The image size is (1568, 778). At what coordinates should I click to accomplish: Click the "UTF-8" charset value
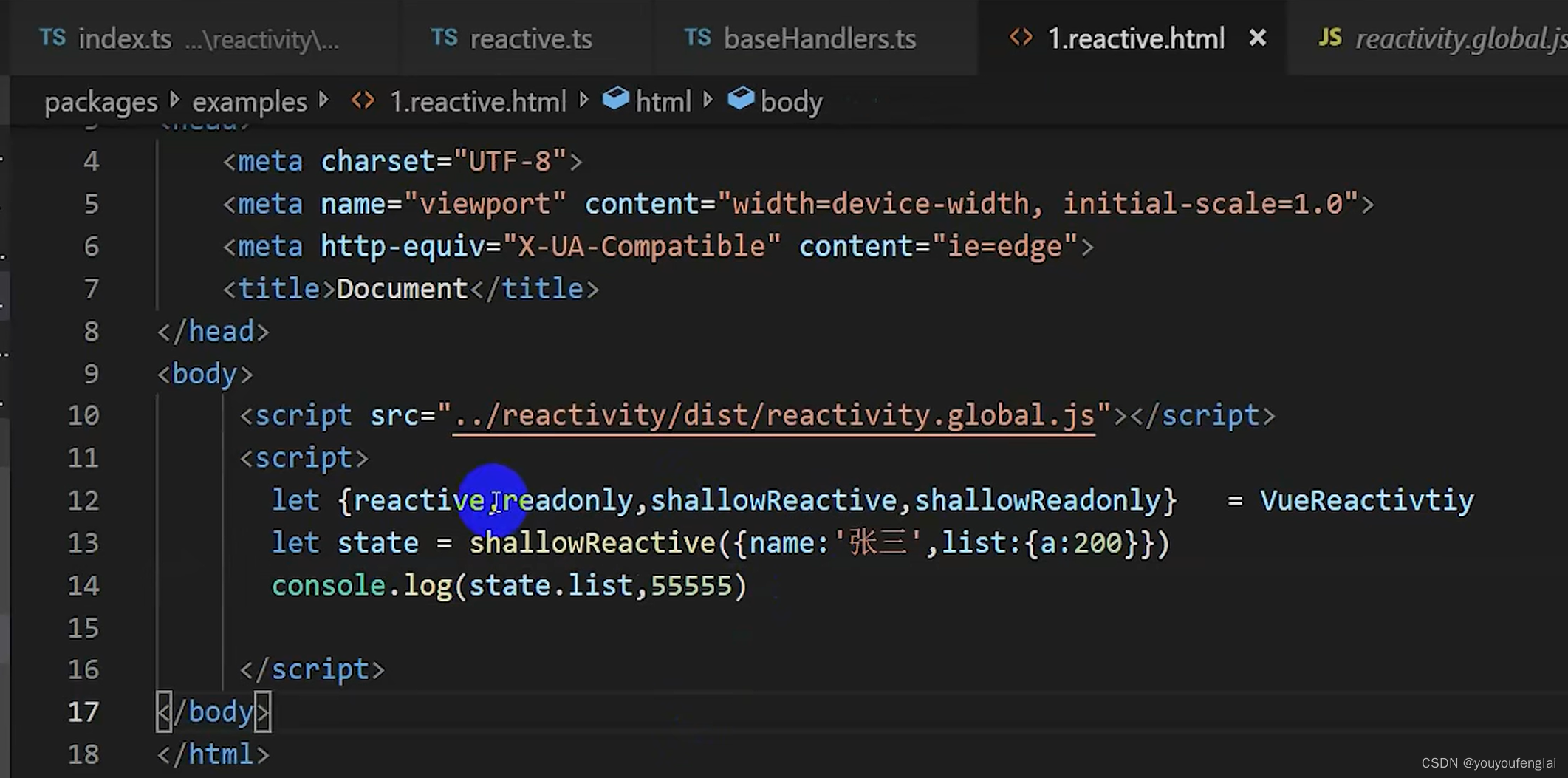(510, 161)
